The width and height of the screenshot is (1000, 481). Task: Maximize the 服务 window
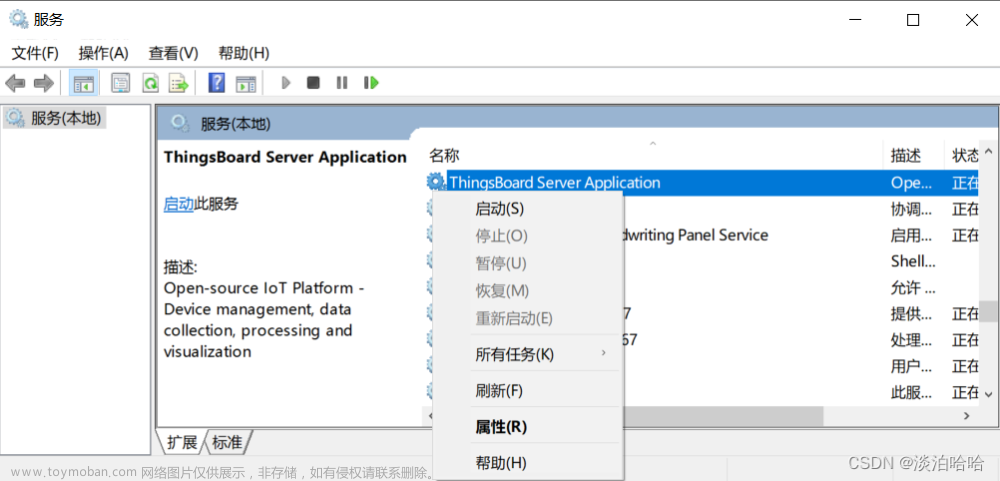click(913, 20)
